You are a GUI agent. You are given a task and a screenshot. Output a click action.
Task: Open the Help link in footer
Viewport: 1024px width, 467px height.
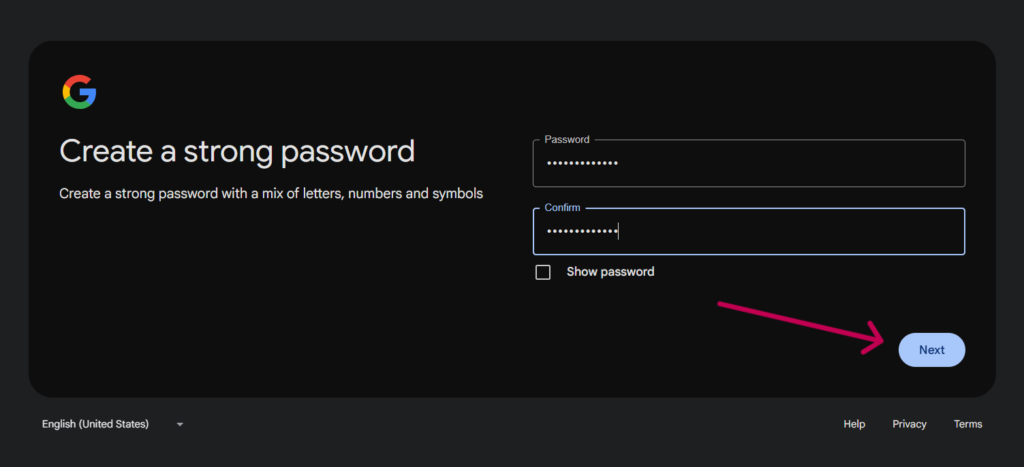854,424
